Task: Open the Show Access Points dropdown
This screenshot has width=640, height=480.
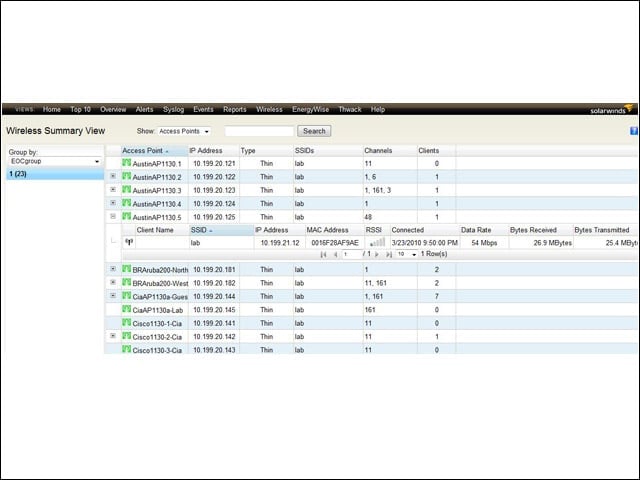Action: pos(184,131)
